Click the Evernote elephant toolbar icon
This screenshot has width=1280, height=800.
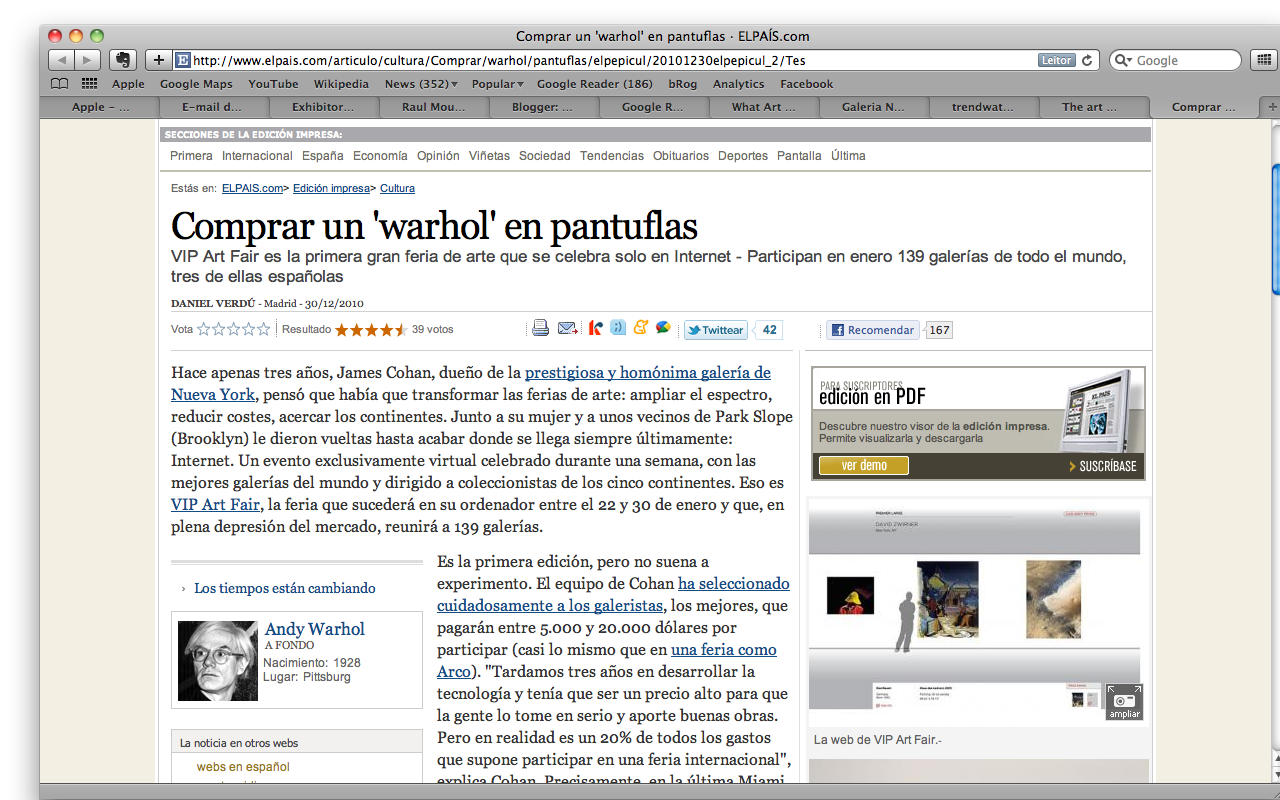(122, 60)
